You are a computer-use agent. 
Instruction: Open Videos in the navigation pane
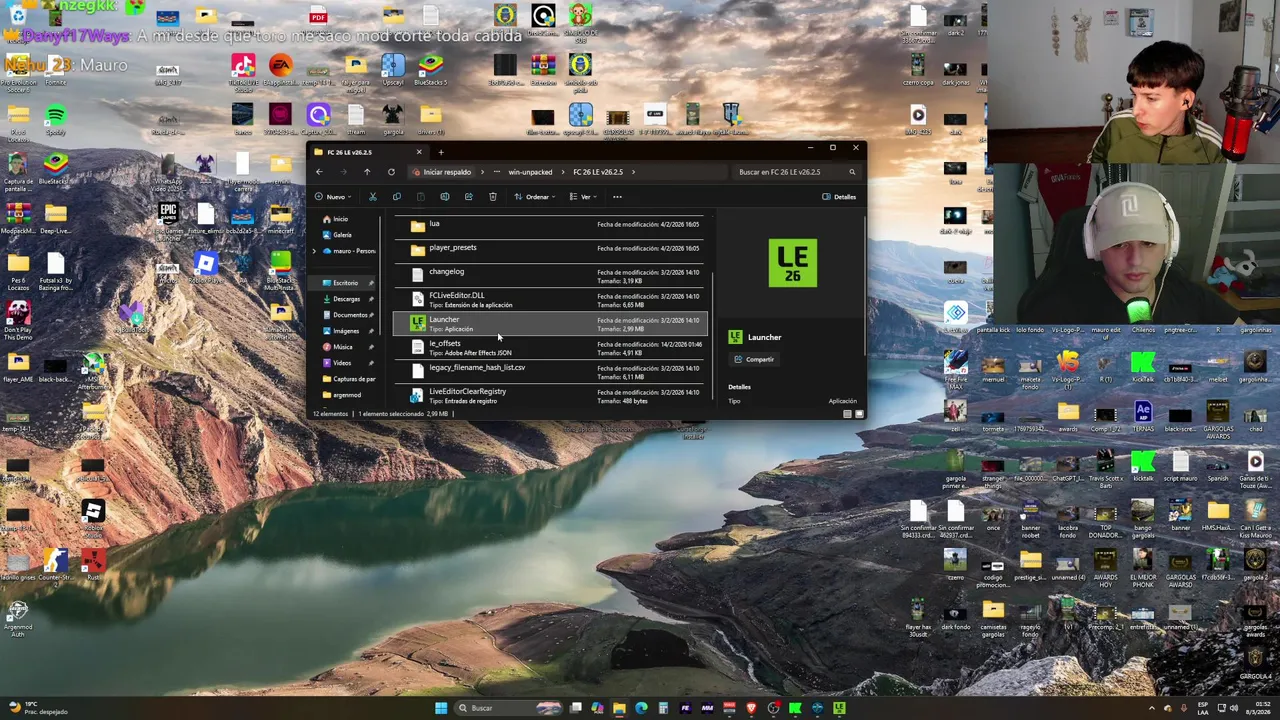point(342,363)
